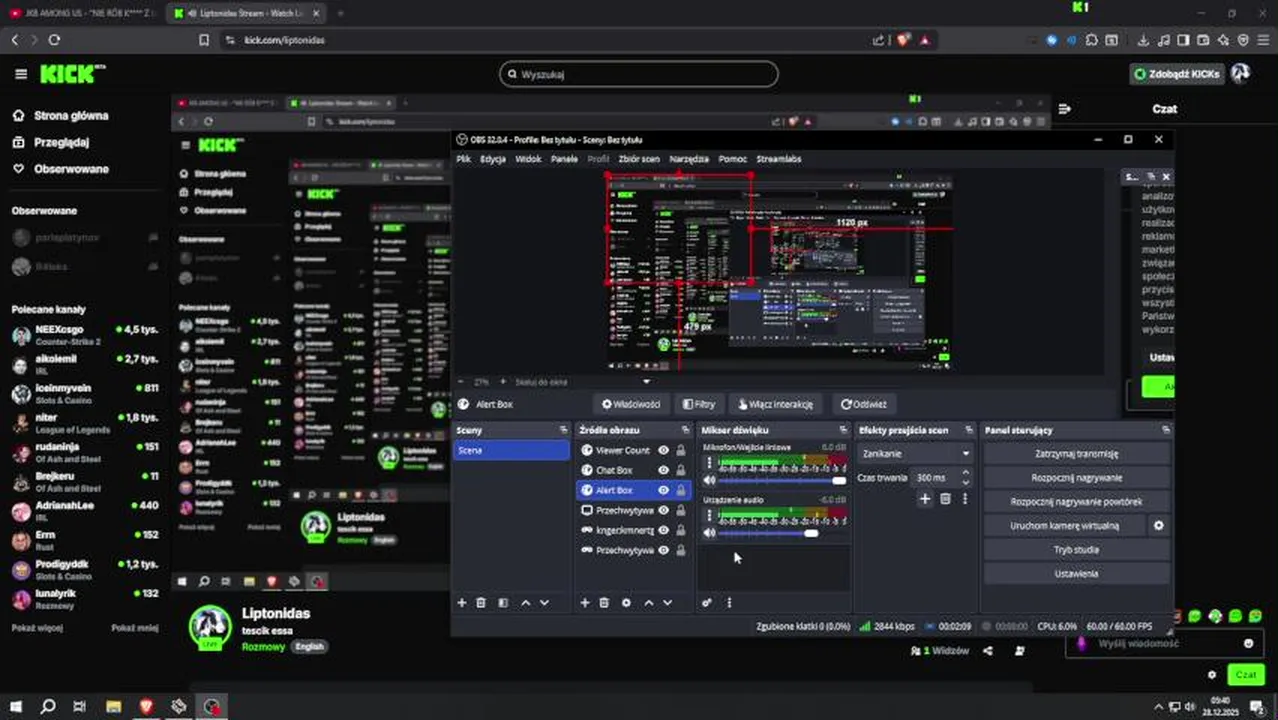Click the large Kick logo in the site header
1278x720 pixels.
(x=71, y=74)
